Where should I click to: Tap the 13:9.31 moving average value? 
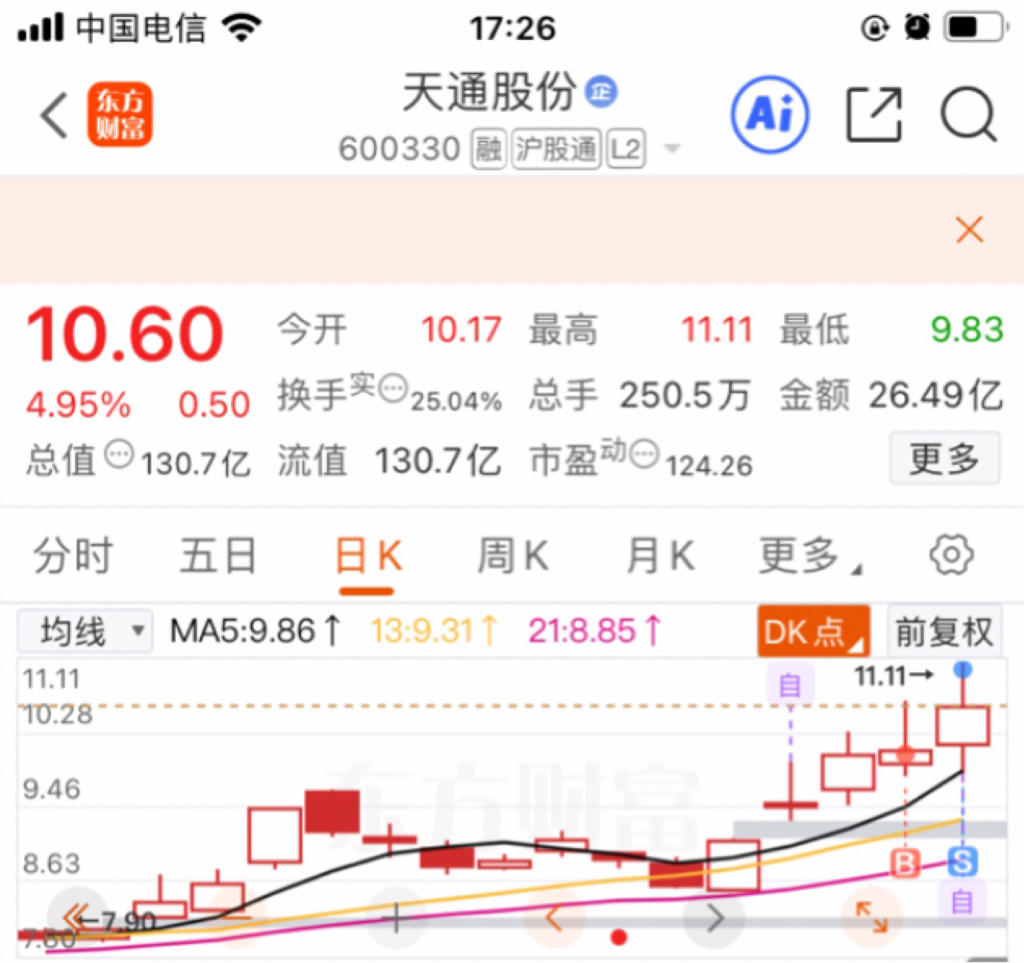point(434,631)
